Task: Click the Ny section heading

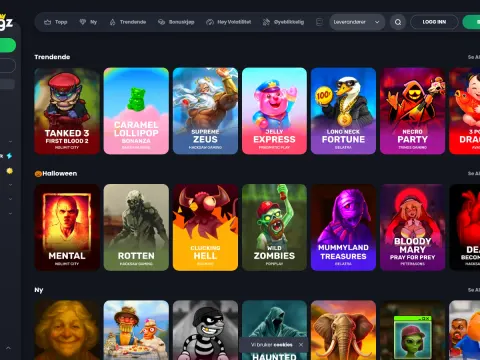Action: [x=39, y=290]
